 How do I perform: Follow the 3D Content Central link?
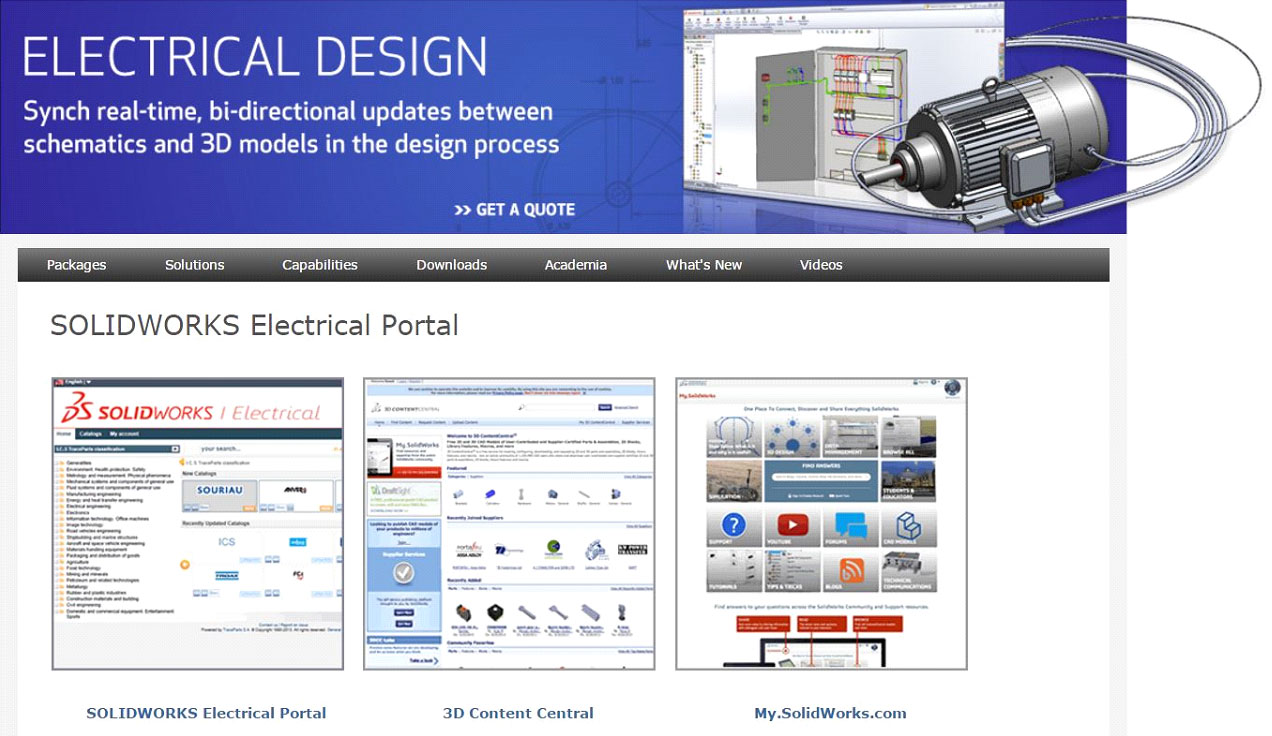point(518,713)
